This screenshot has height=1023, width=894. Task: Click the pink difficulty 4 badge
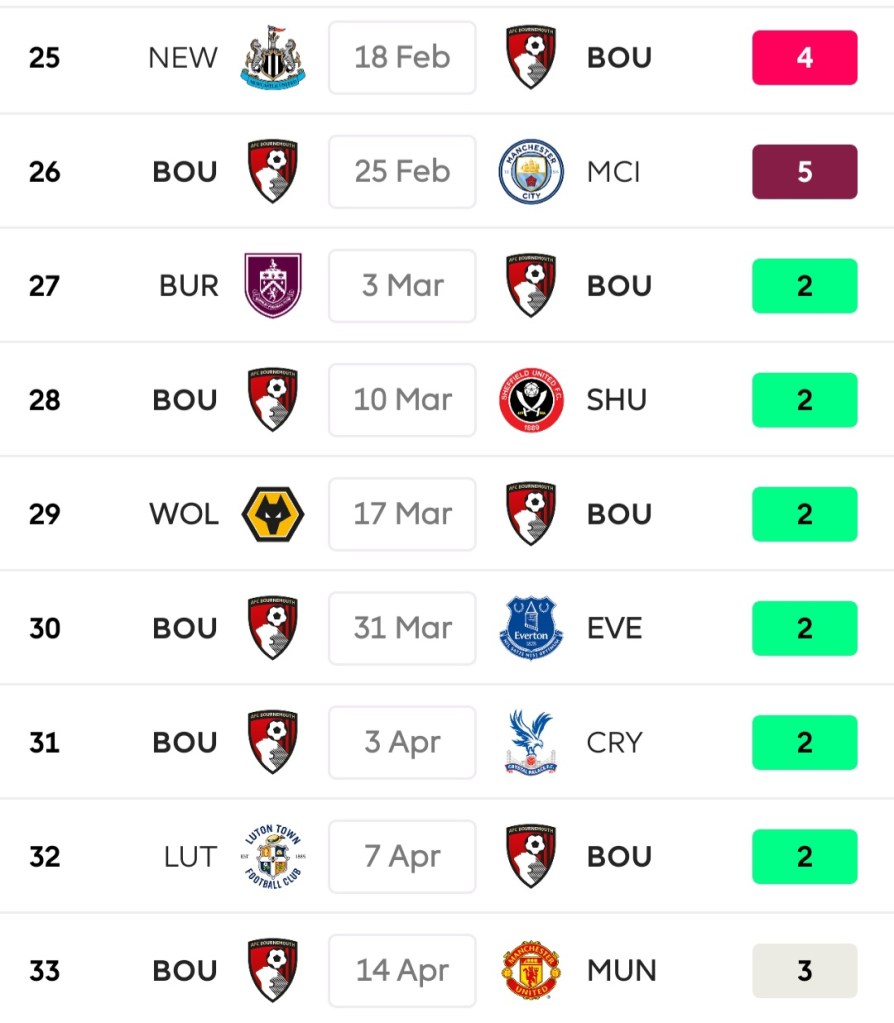point(804,58)
